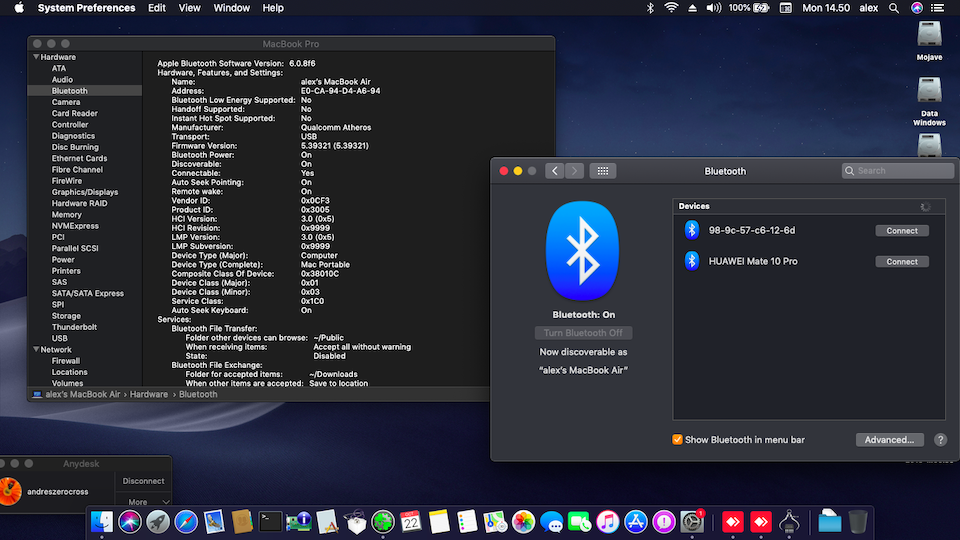Viewport: 960px width, 540px height.
Task: Open the App Store dock icon
Action: click(636, 521)
